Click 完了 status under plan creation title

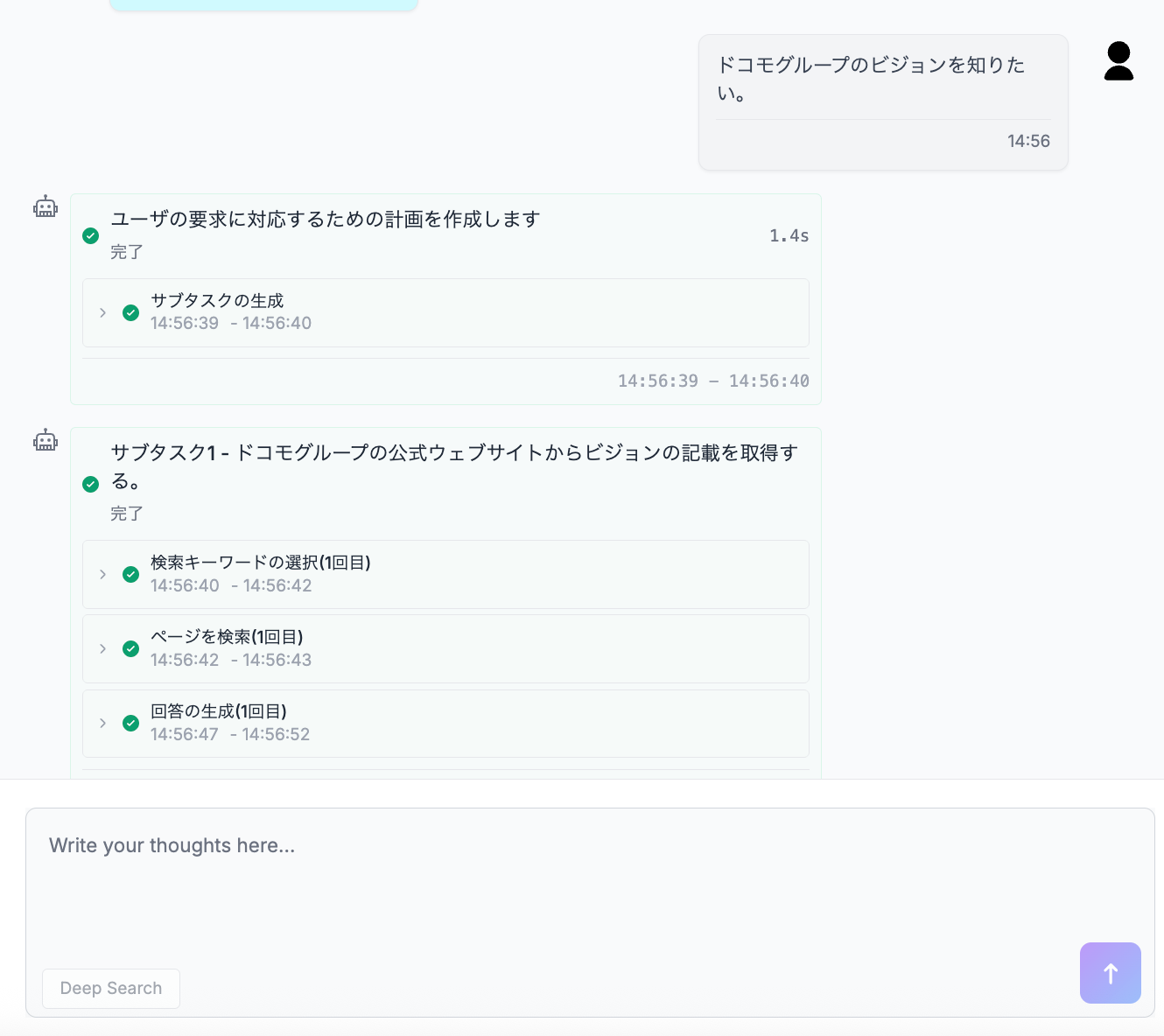tap(127, 252)
